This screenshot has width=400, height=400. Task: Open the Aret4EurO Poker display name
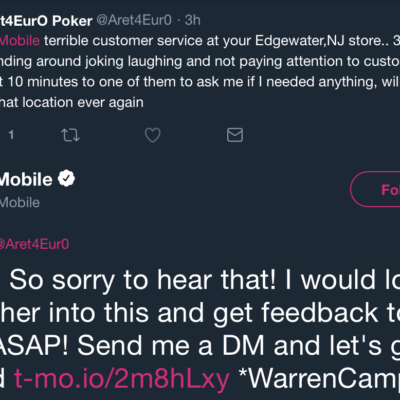click(46, 21)
